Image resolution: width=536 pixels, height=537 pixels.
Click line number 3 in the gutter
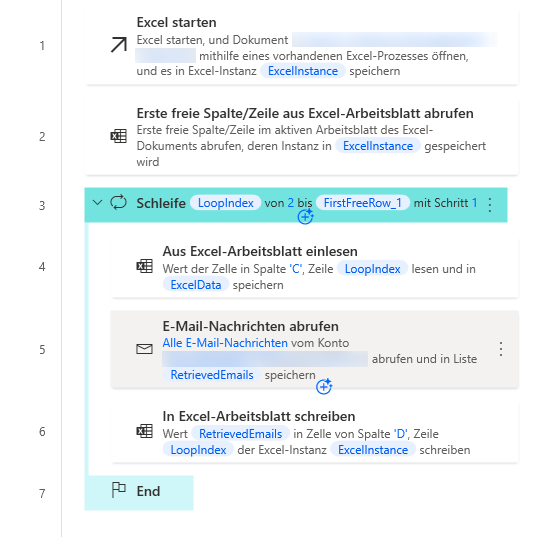[42, 206]
